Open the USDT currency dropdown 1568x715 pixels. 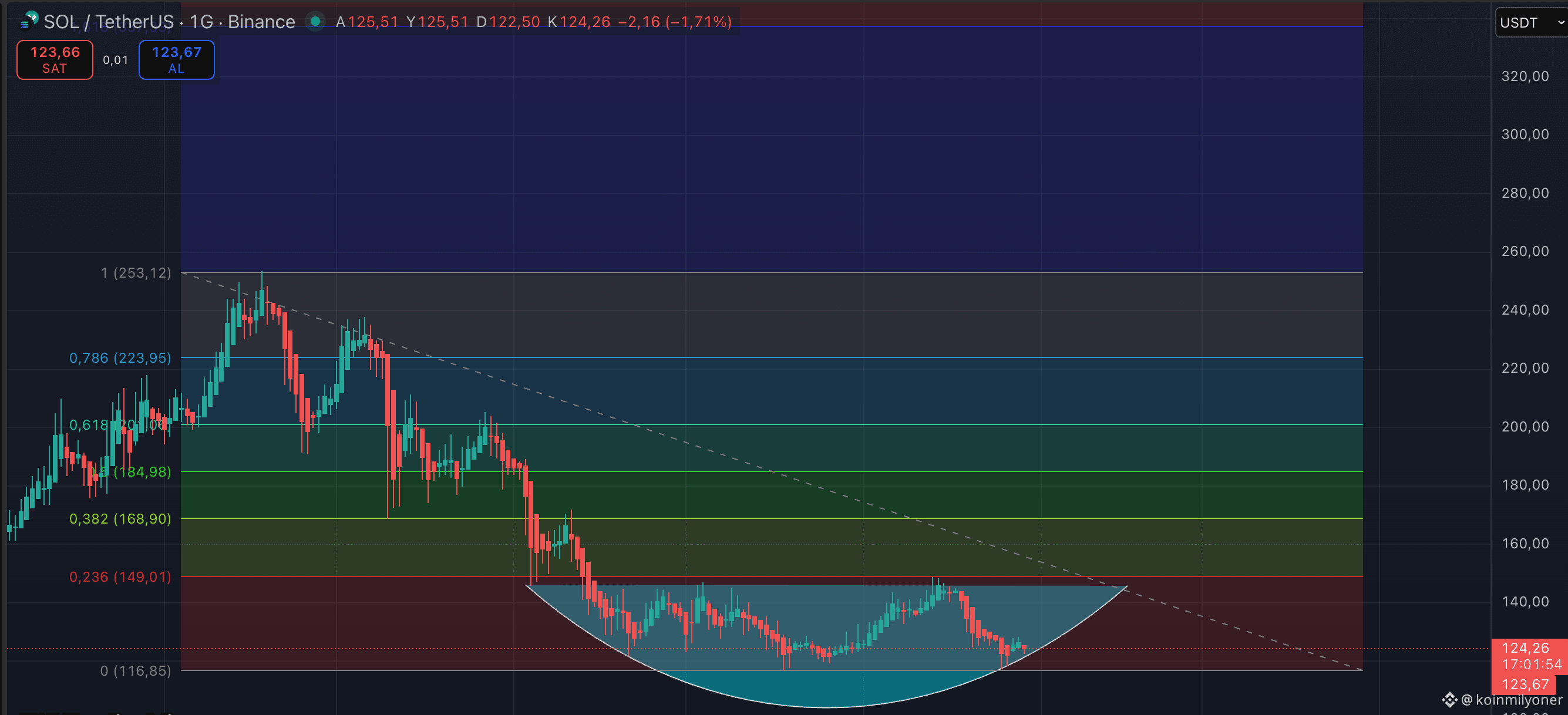[x=1530, y=23]
